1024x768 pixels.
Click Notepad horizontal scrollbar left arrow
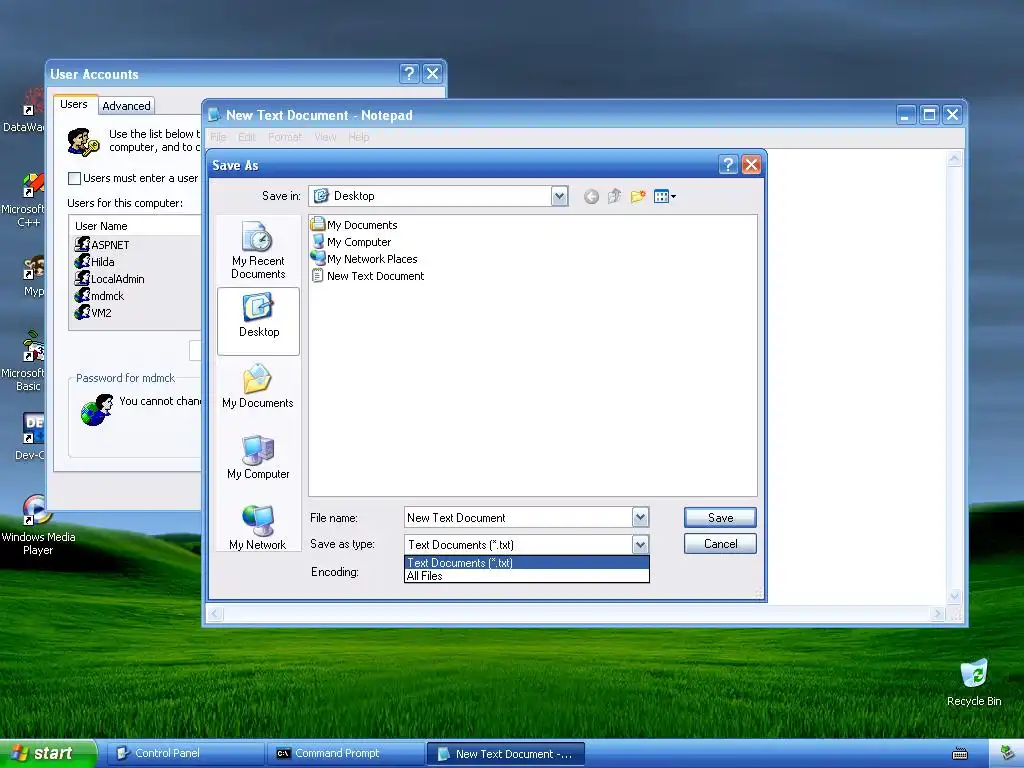(x=216, y=614)
